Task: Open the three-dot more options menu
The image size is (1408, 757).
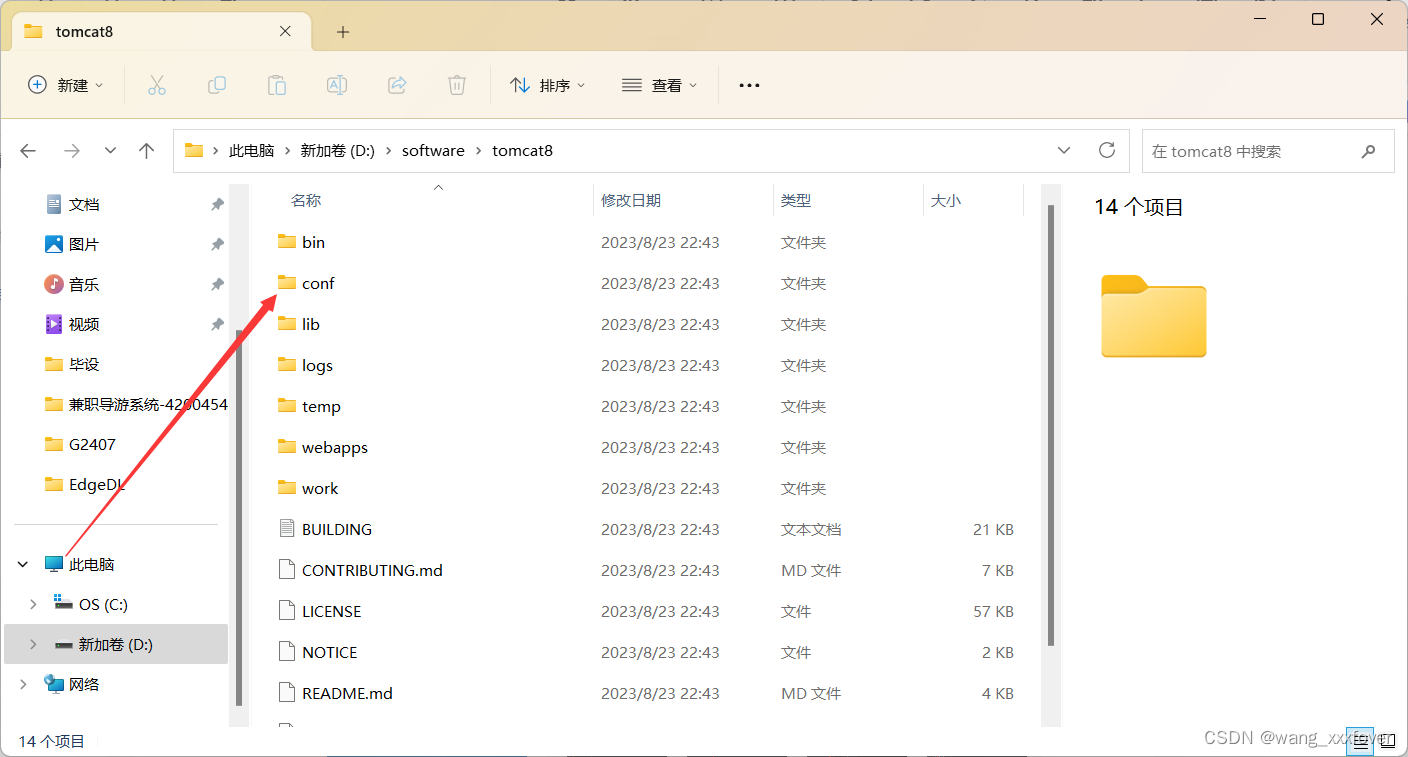Action: click(749, 86)
